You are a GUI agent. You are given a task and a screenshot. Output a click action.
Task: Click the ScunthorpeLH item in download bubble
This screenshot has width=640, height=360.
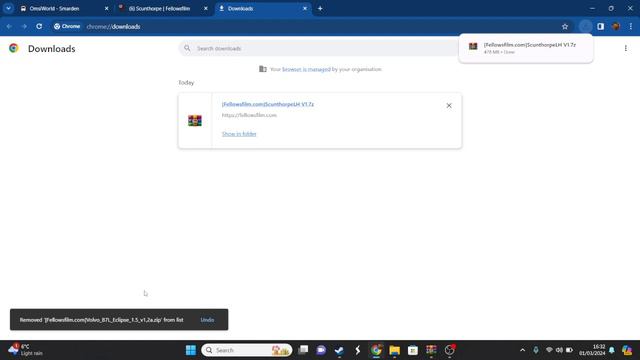click(526, 48)
